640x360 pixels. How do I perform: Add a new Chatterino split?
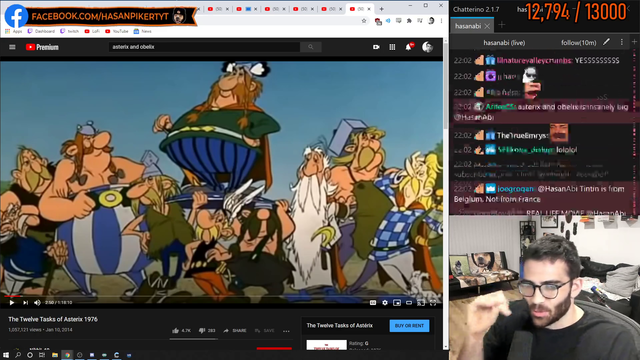(x=634, y=42)
